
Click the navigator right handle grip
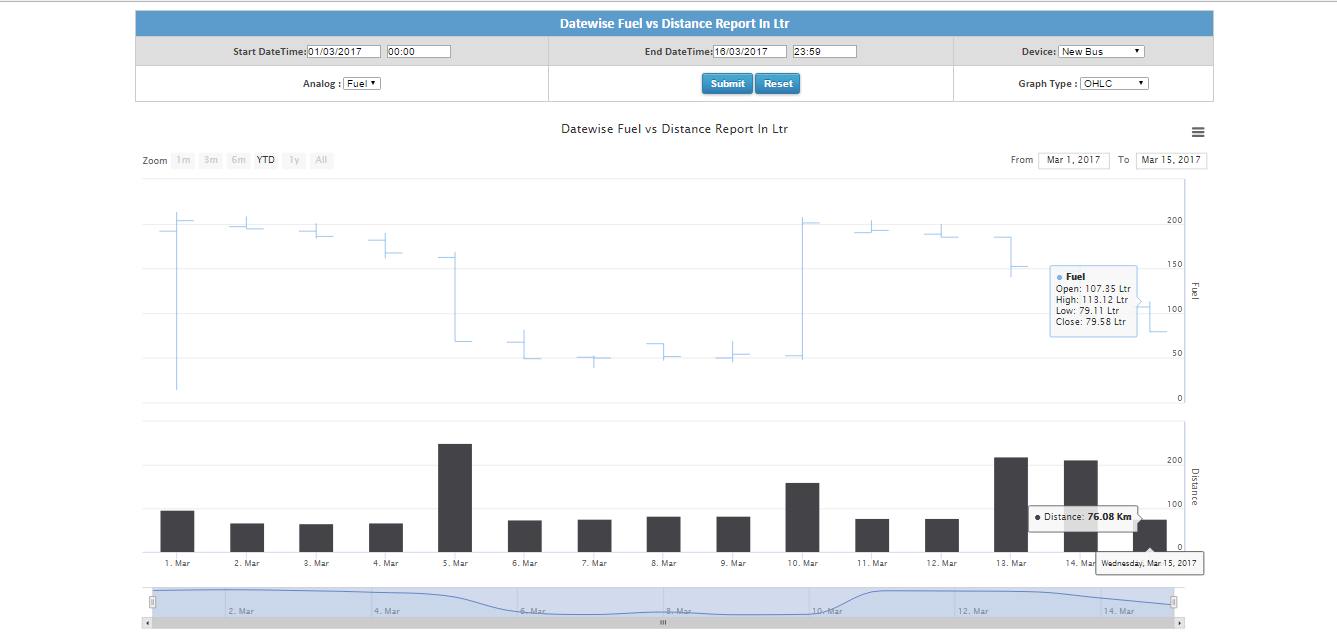1174,602
